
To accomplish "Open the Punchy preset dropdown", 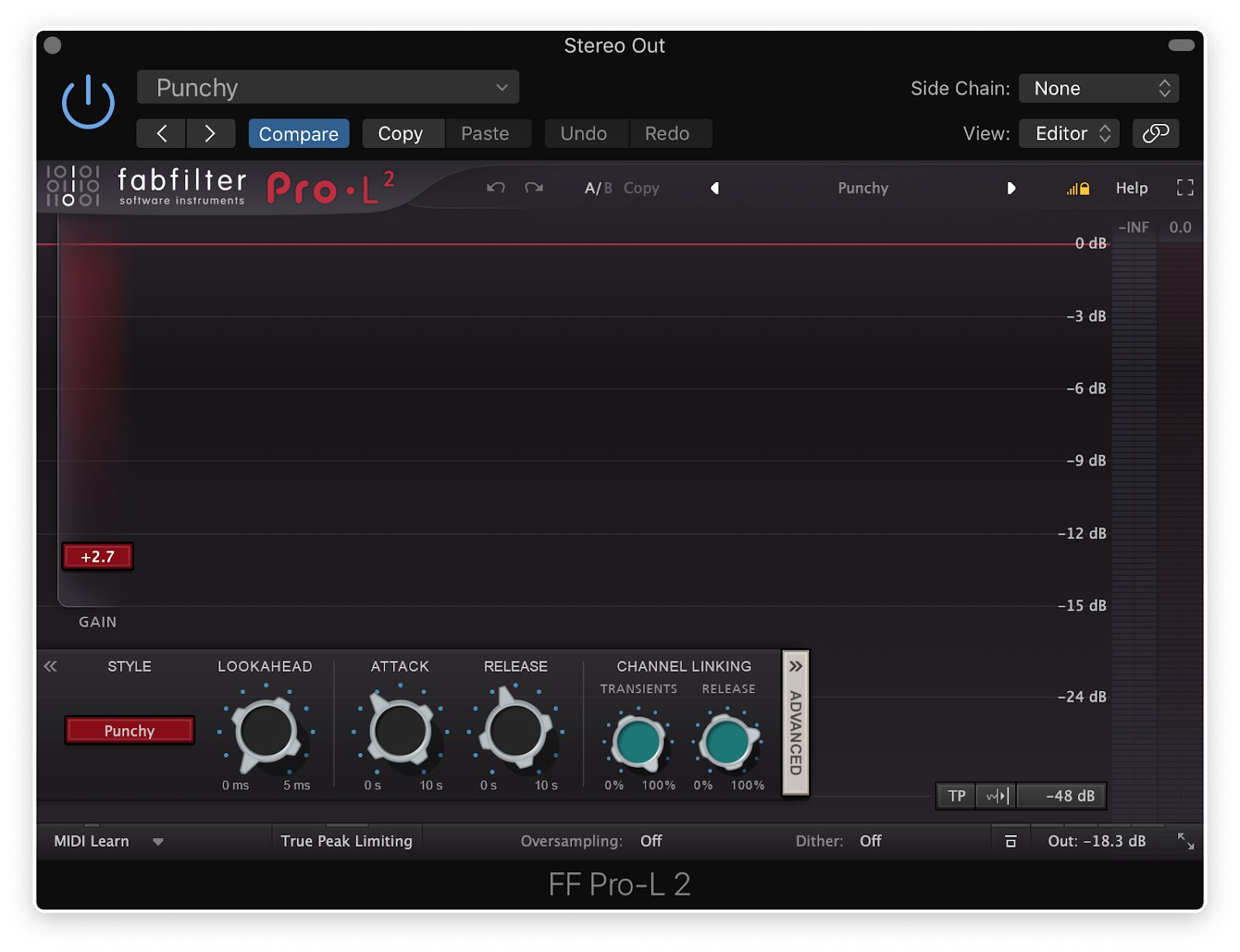I will click(328, 88).
